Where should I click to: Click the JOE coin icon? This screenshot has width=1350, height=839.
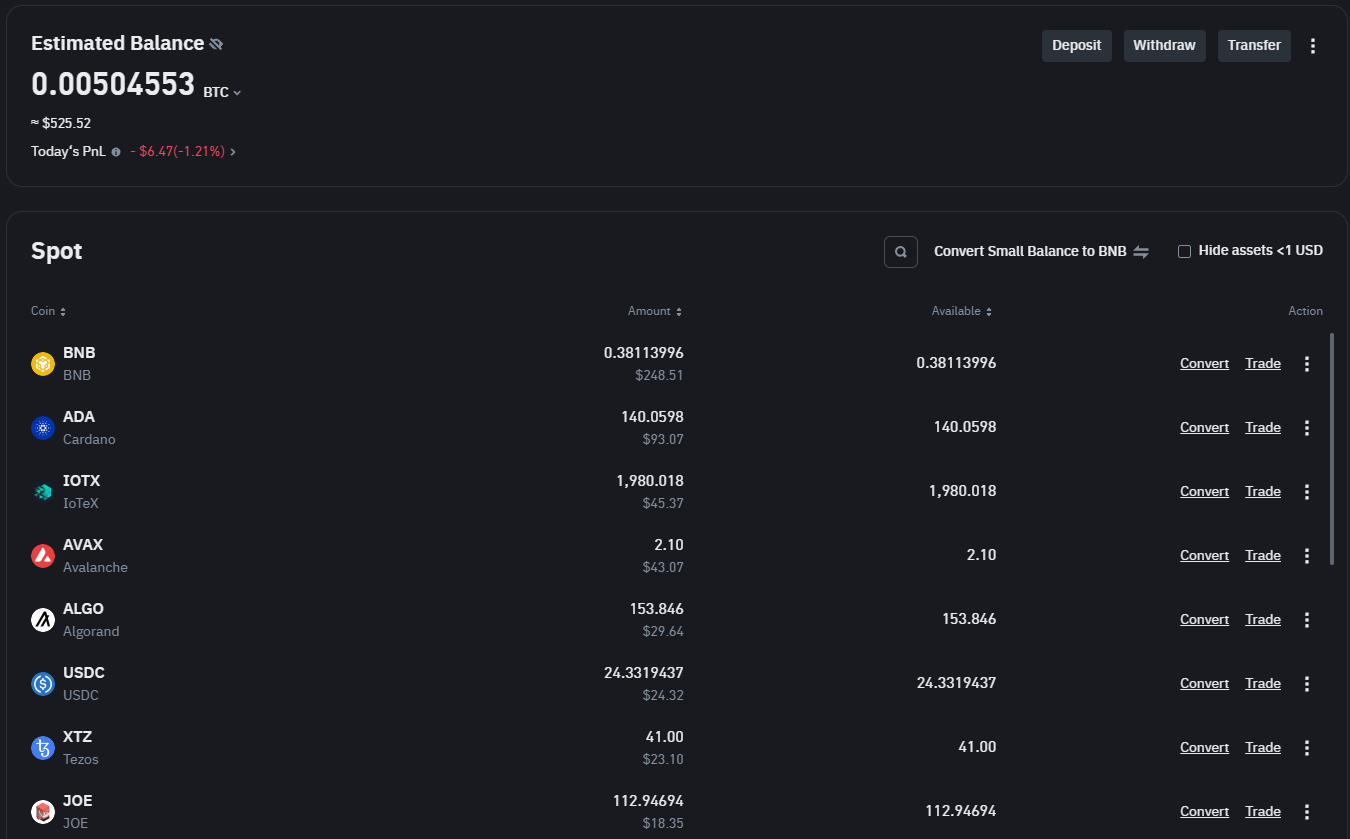pos(43,812)
